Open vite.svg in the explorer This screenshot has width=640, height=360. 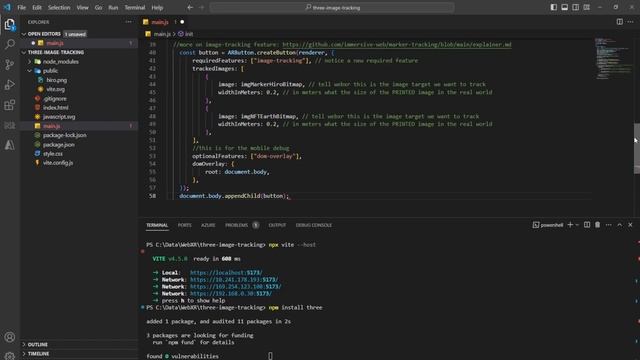(56, 89)
